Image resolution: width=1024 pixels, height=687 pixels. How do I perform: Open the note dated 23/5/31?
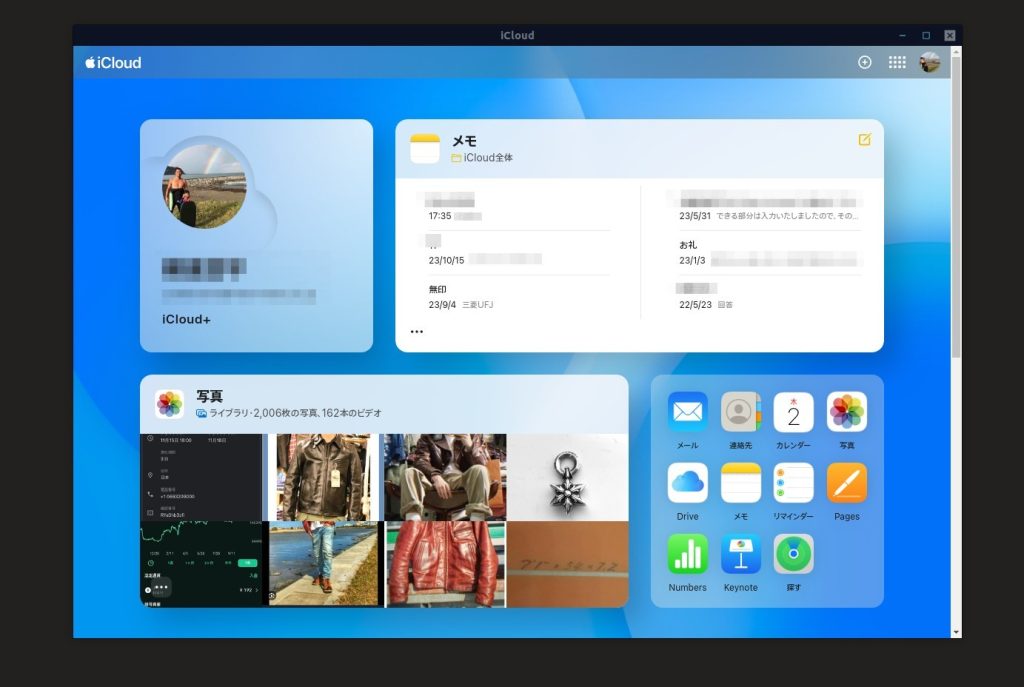click(x=769, y=208)
